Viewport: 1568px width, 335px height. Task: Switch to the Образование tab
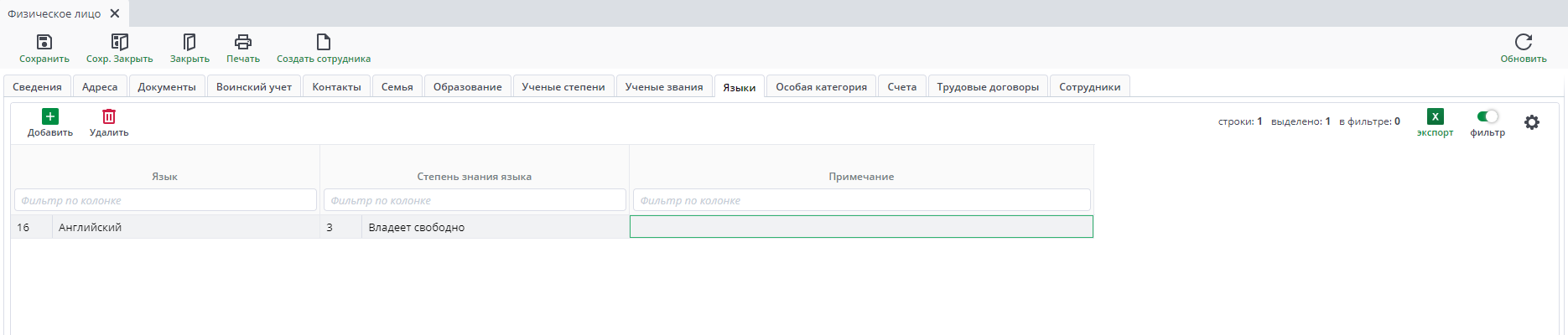point(467,87)
